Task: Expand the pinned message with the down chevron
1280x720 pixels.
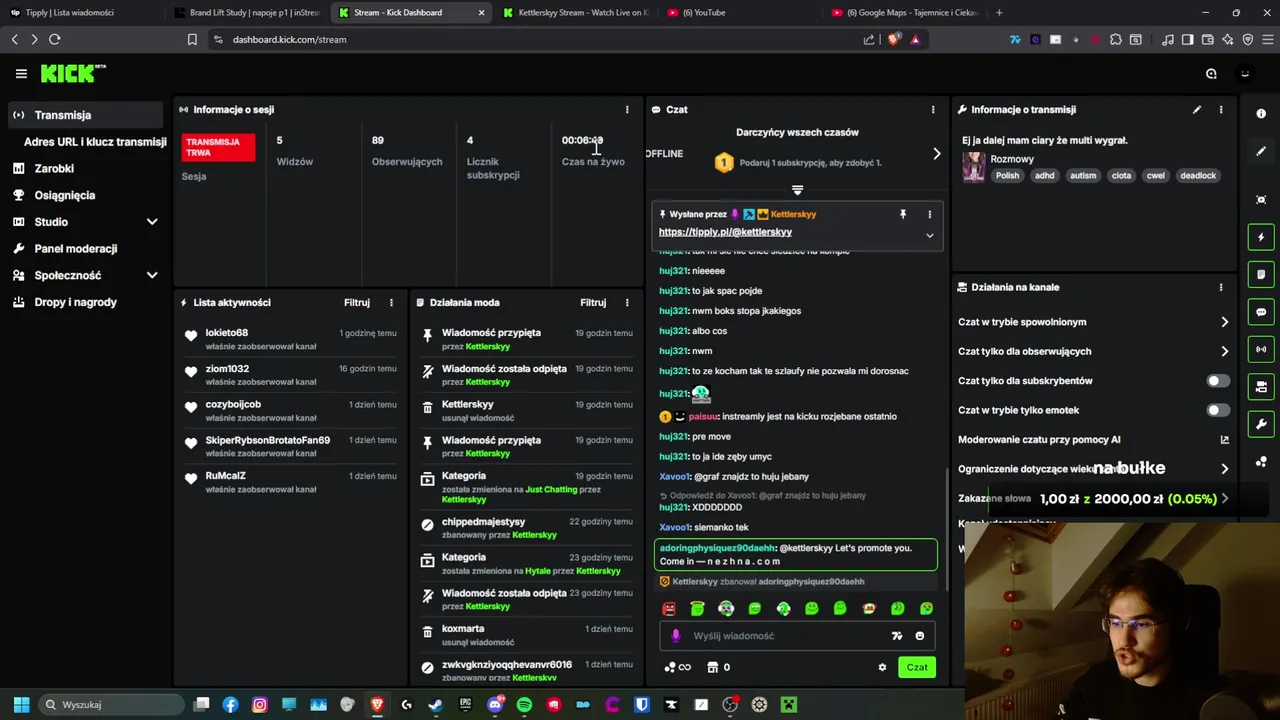Action: coord(929,235)
